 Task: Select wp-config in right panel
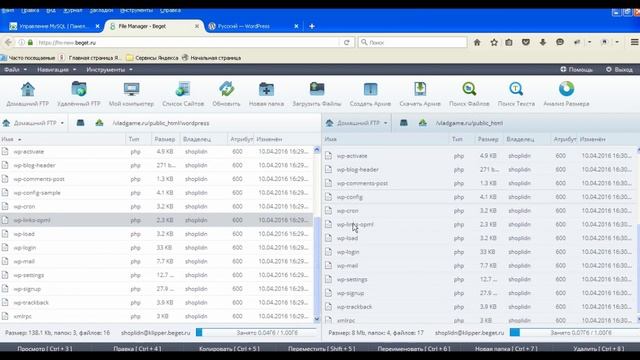480,197
